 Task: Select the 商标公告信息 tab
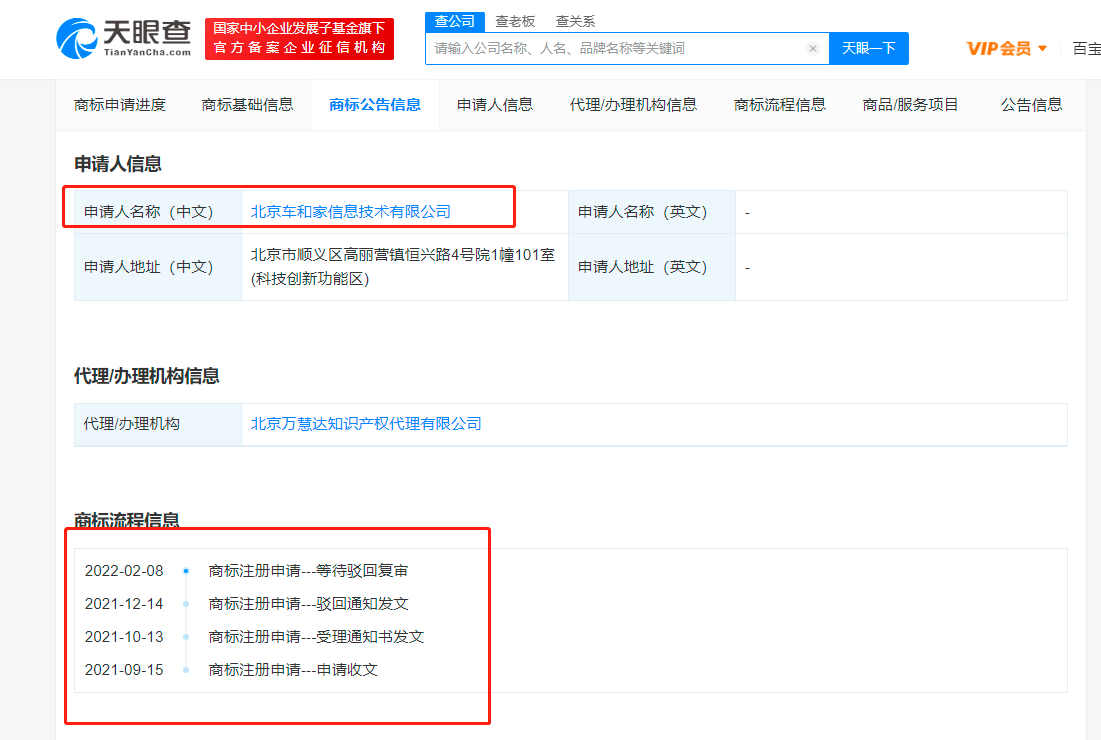(x=375, y=104)
